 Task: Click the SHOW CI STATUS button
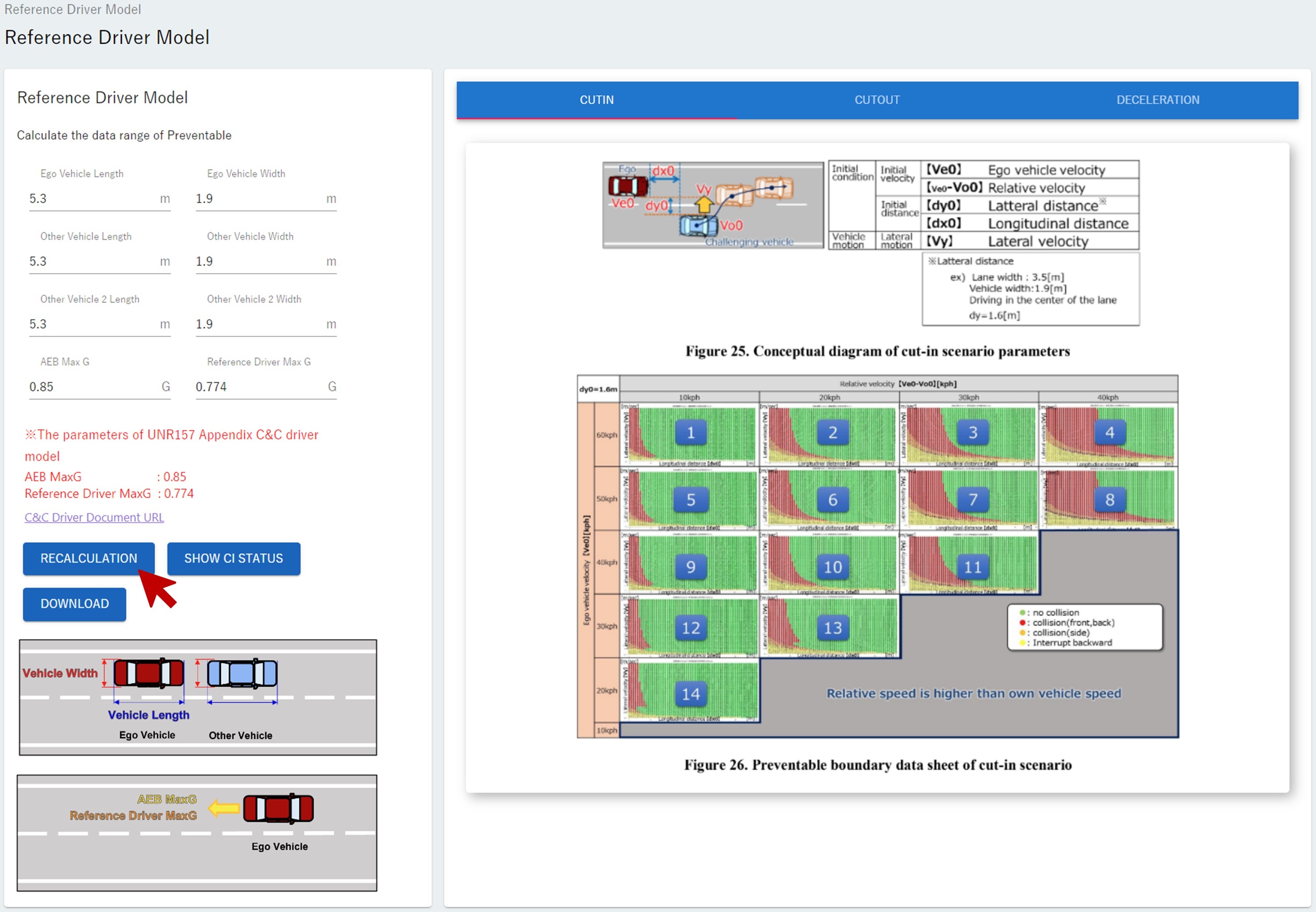(233, 558)
